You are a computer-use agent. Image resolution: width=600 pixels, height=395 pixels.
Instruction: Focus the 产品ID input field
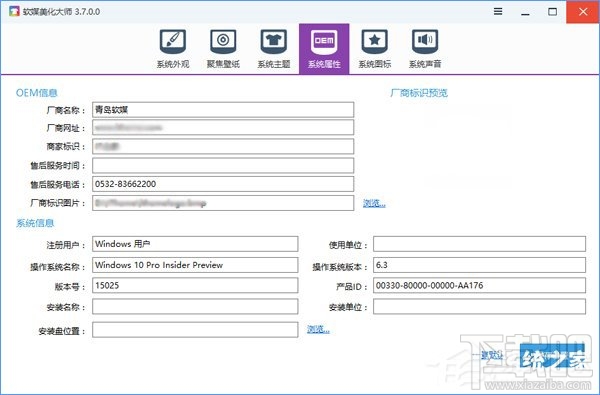click(x=479, y=286)
